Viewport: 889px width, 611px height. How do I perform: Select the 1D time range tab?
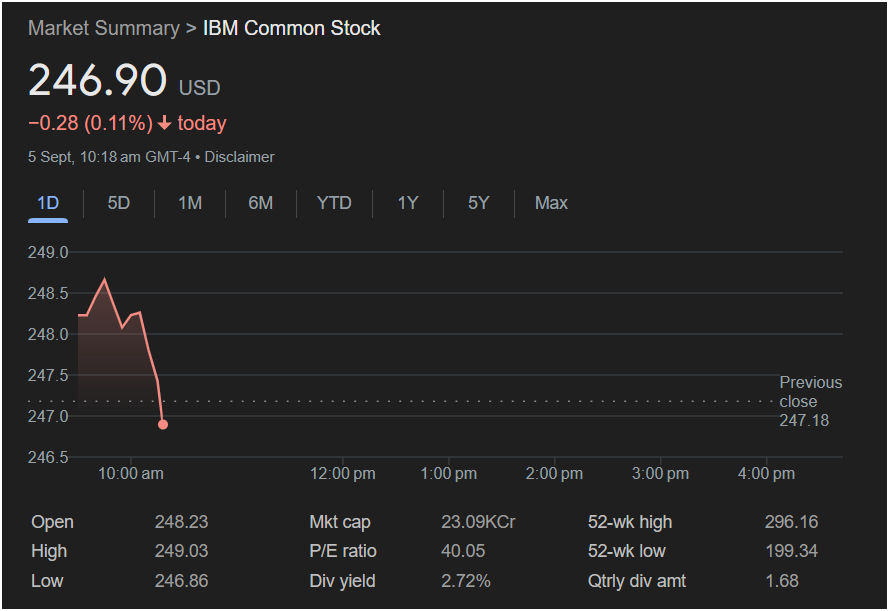coord(48,203)
